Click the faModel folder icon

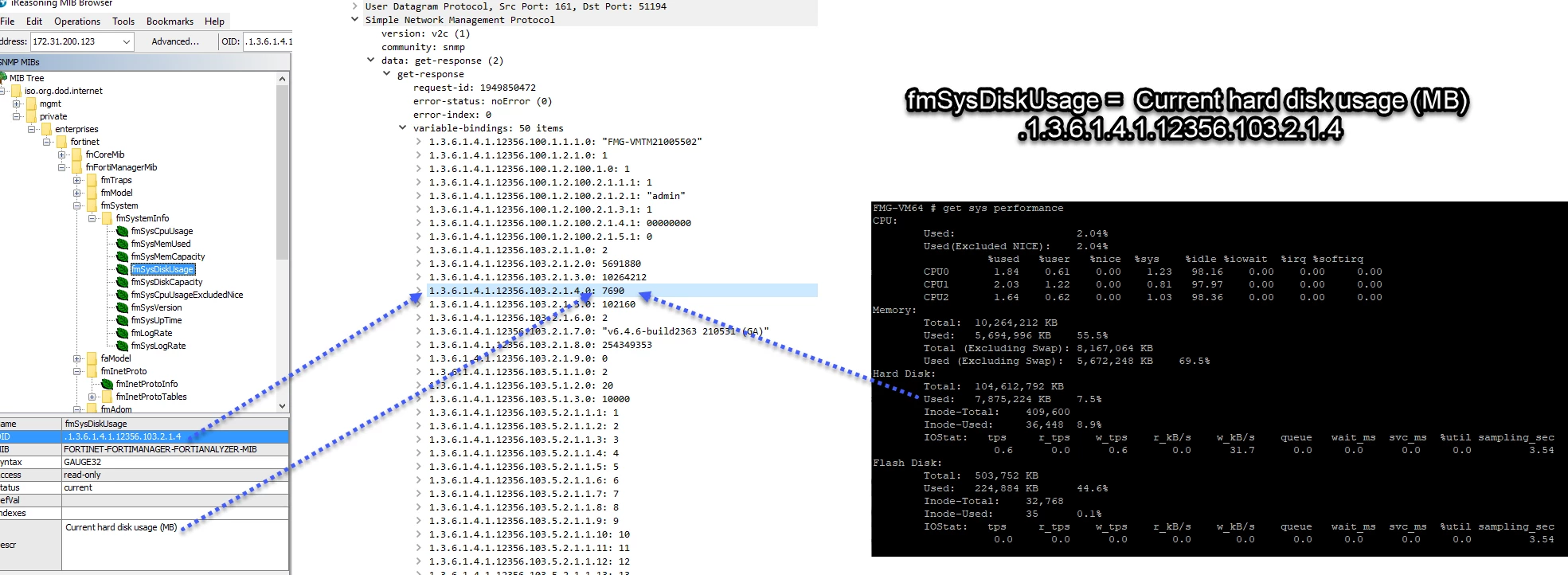coord(92,359)
